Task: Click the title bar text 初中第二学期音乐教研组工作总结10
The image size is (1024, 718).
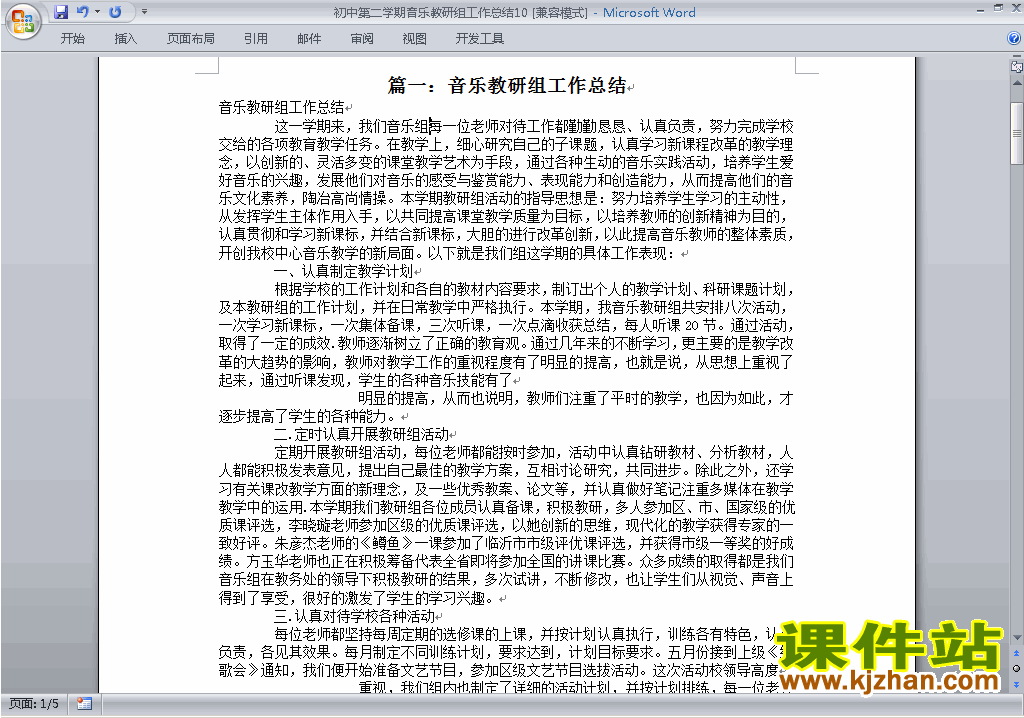Action: (430, 12)
